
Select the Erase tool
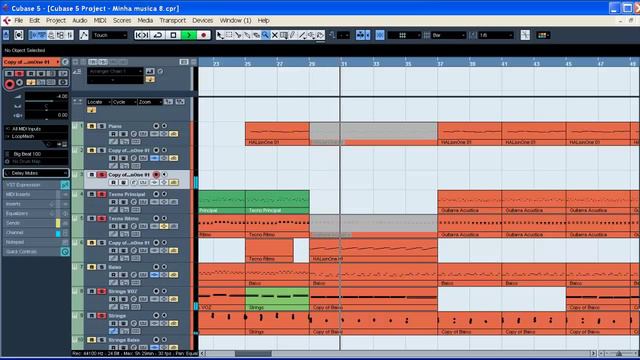click(x=256, y=36)
